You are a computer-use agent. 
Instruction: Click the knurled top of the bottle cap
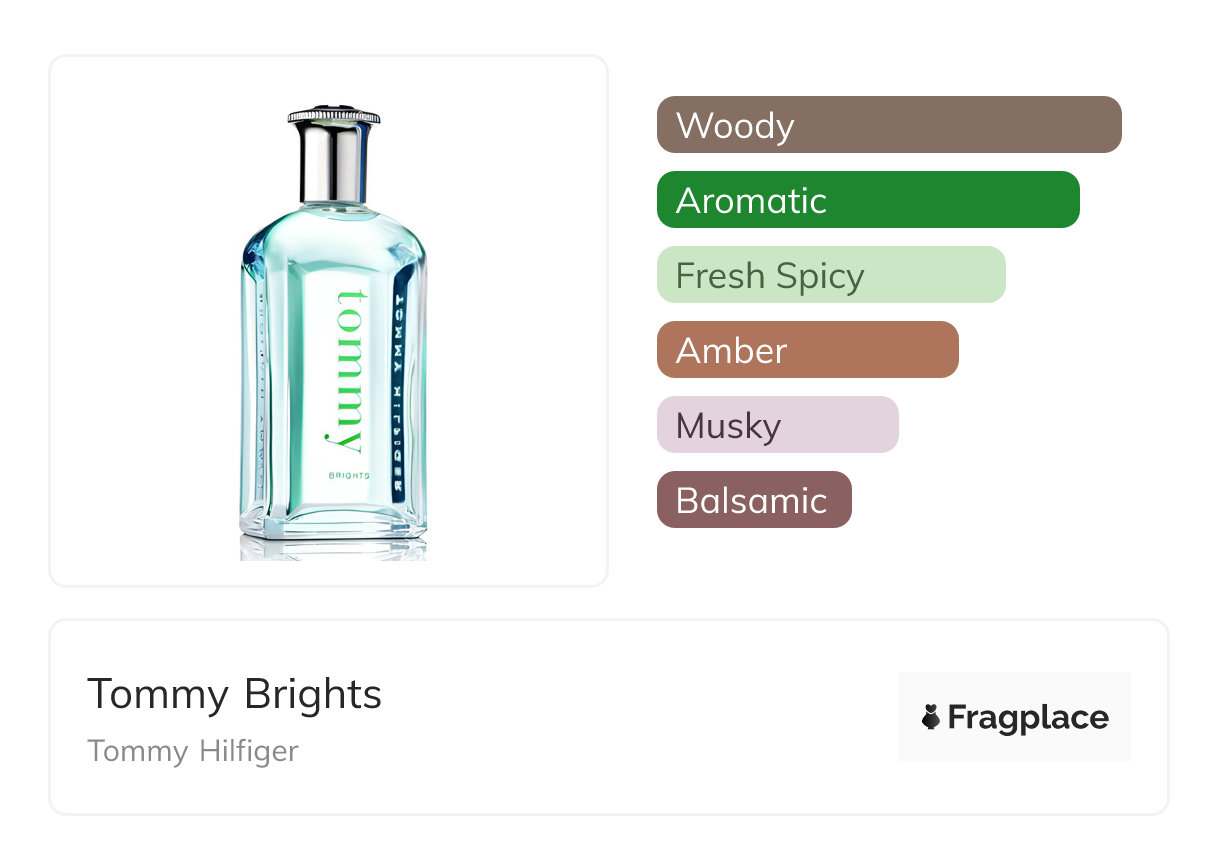(334, 114)
